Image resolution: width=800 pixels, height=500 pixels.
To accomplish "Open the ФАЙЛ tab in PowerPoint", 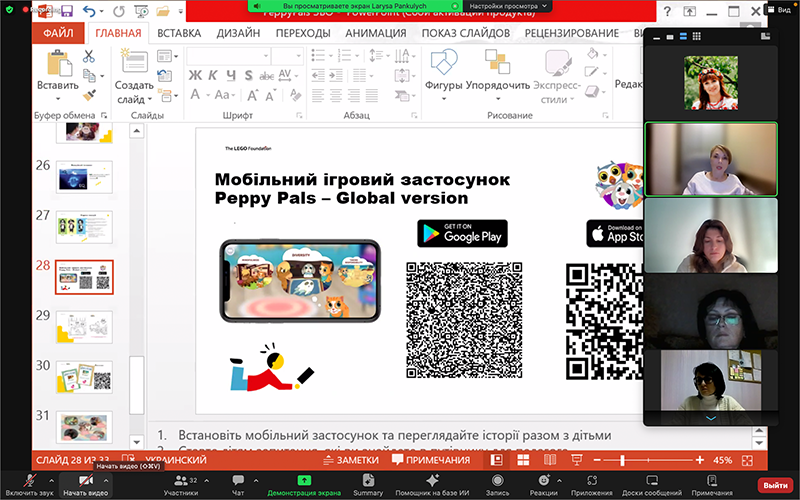I will [58, 33].
